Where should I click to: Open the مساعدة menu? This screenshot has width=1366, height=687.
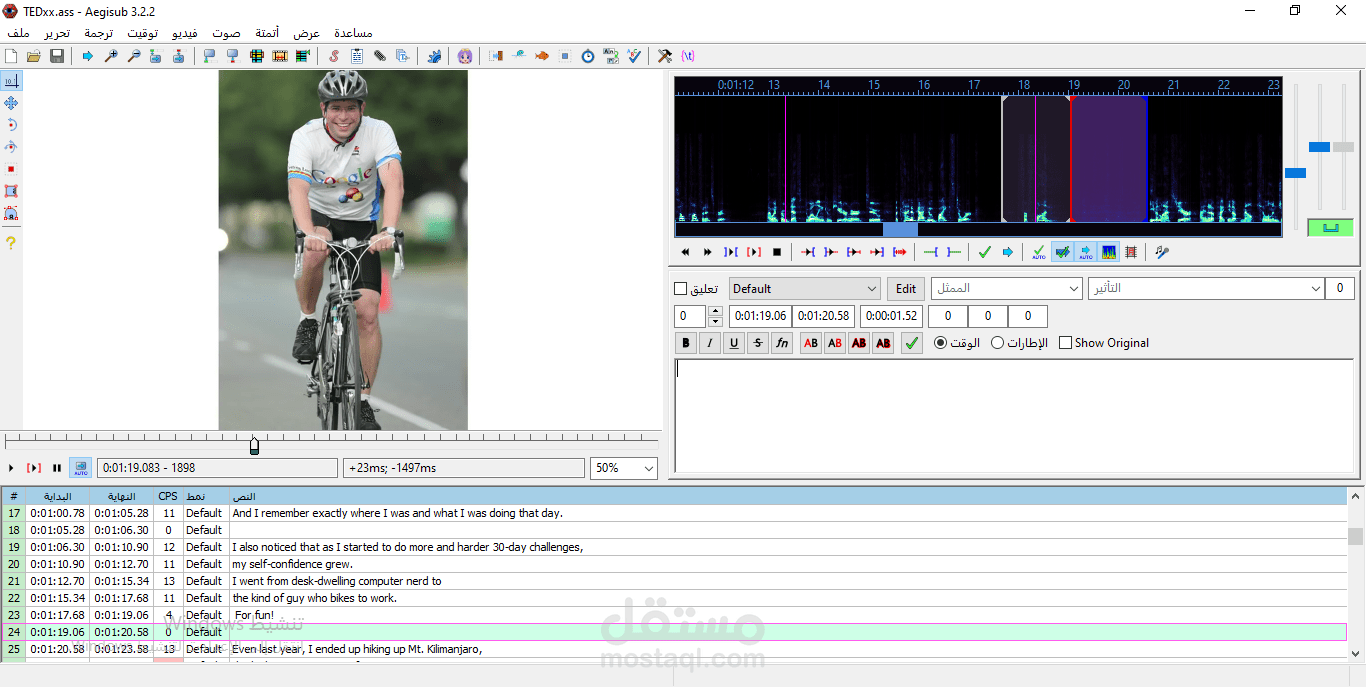coord(353,33)
